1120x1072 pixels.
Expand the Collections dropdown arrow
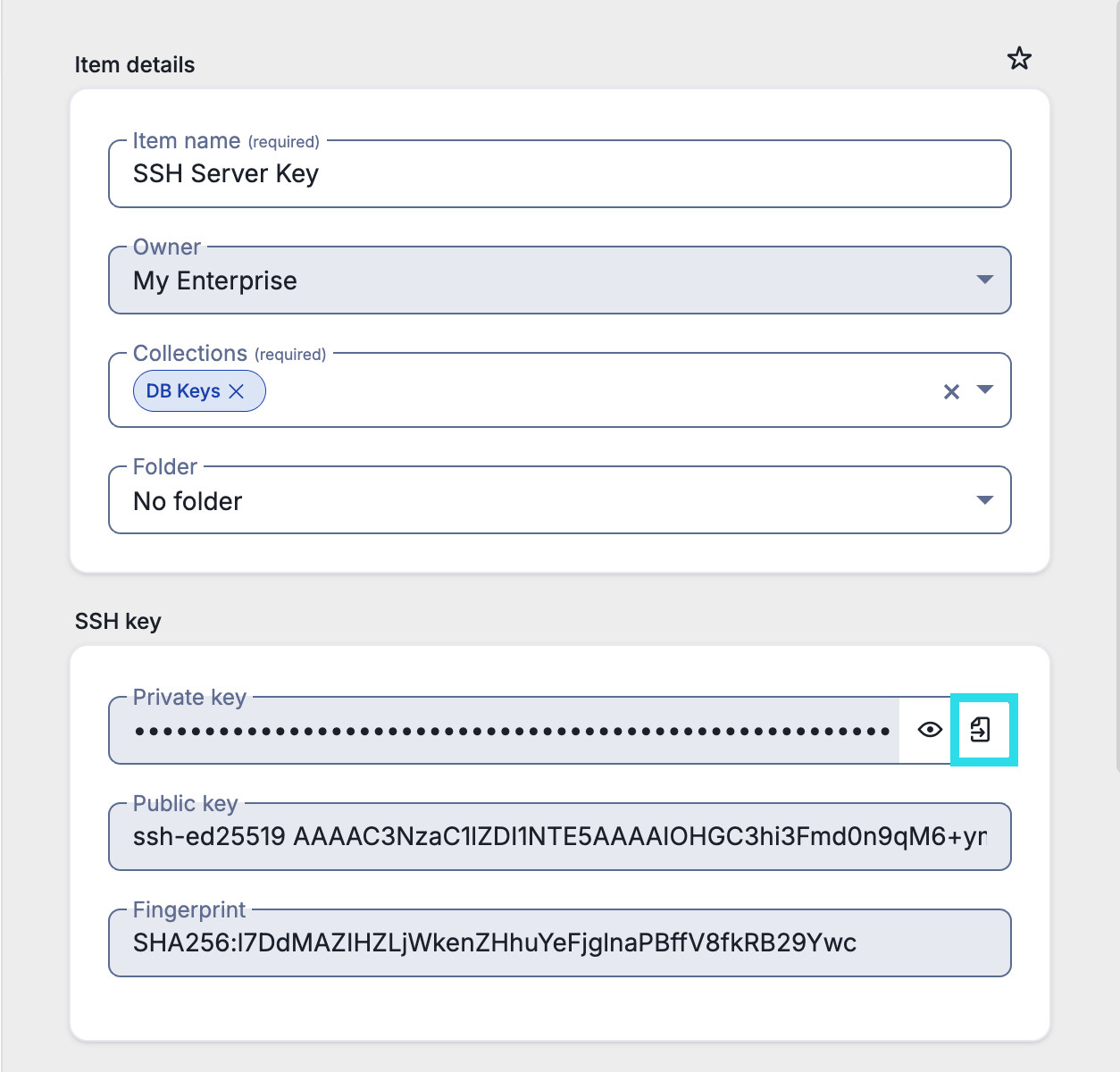(x=985, y=389)
